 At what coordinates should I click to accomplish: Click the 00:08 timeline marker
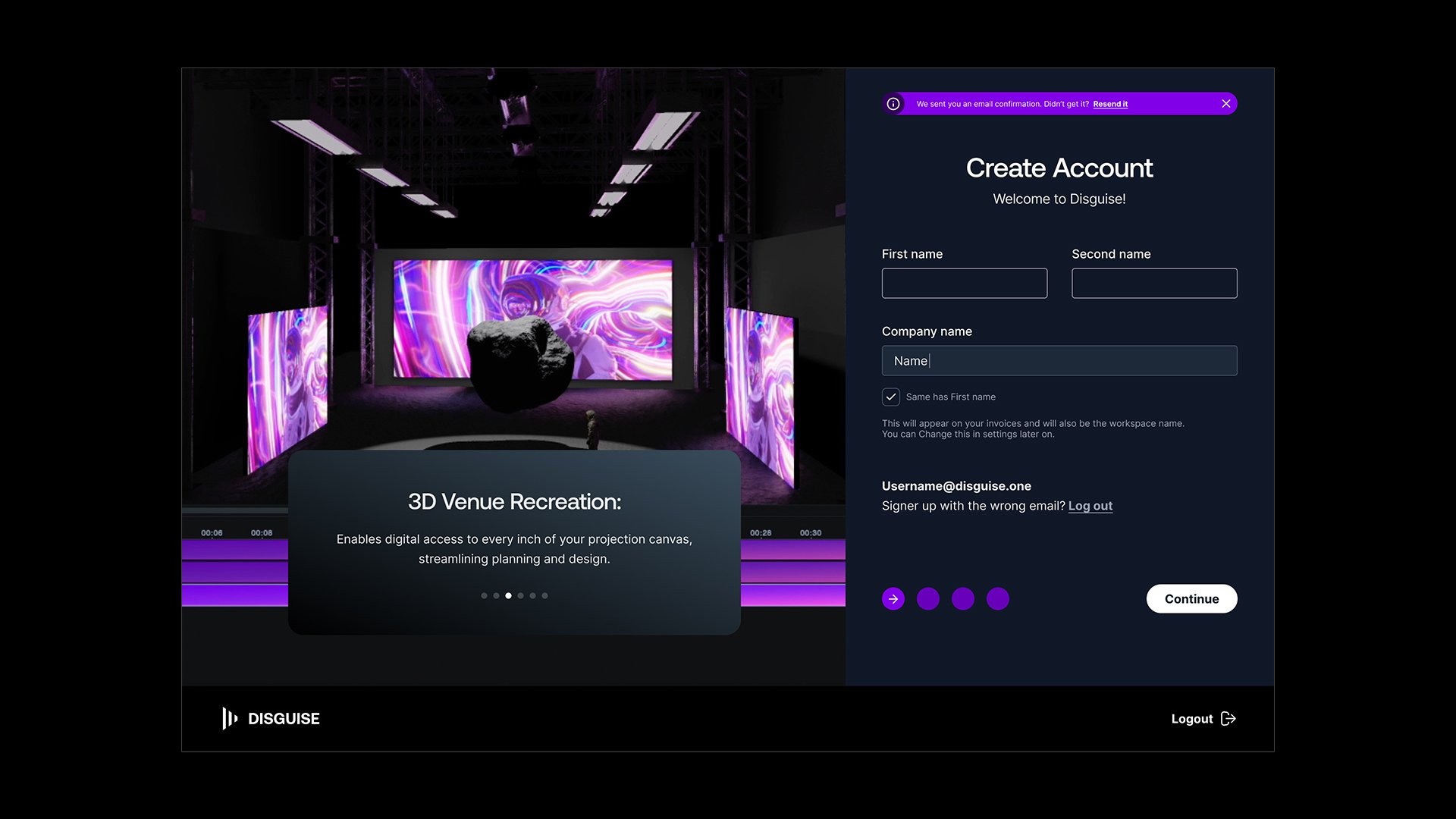(x=262, y=533)
